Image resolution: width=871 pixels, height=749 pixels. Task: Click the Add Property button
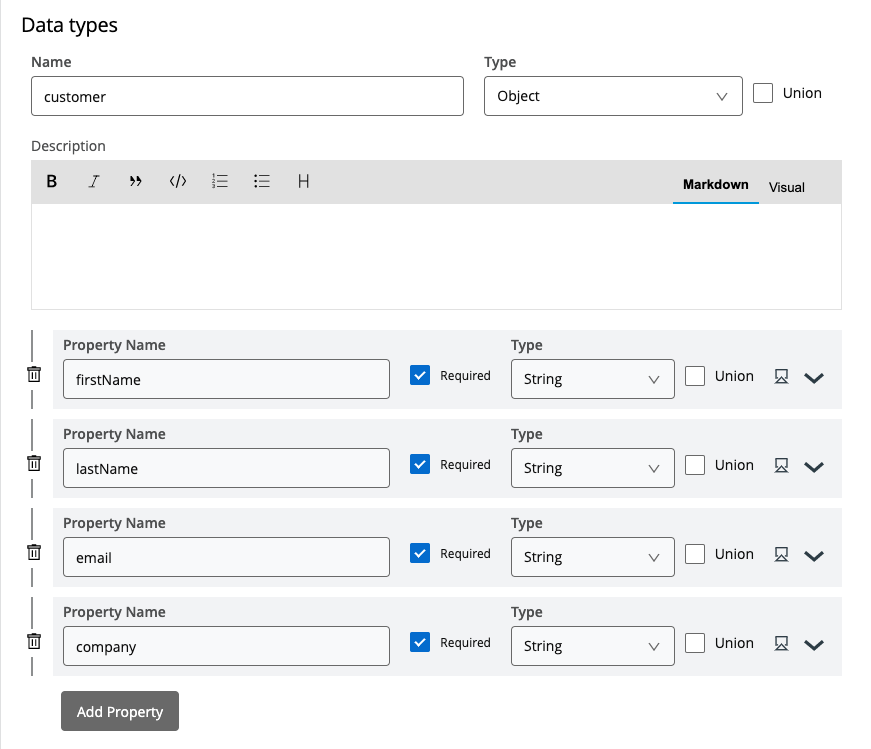[x=120, y=711]
